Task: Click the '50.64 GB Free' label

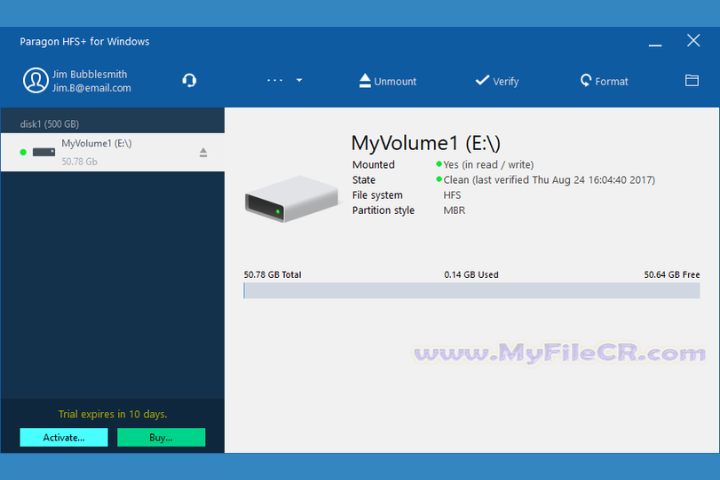Action: point(672,275)
